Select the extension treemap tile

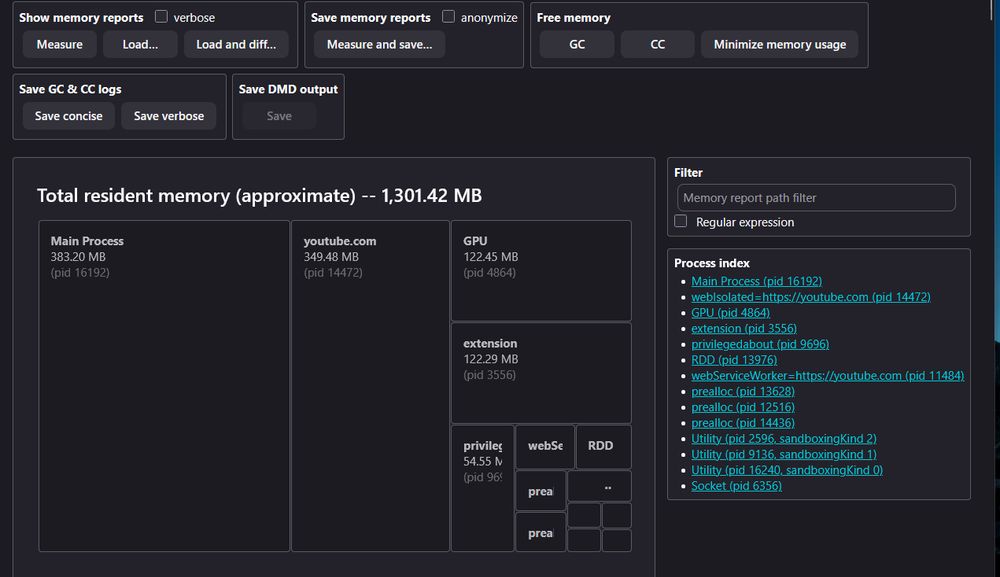pyautogui.click(x=541, y=373)
